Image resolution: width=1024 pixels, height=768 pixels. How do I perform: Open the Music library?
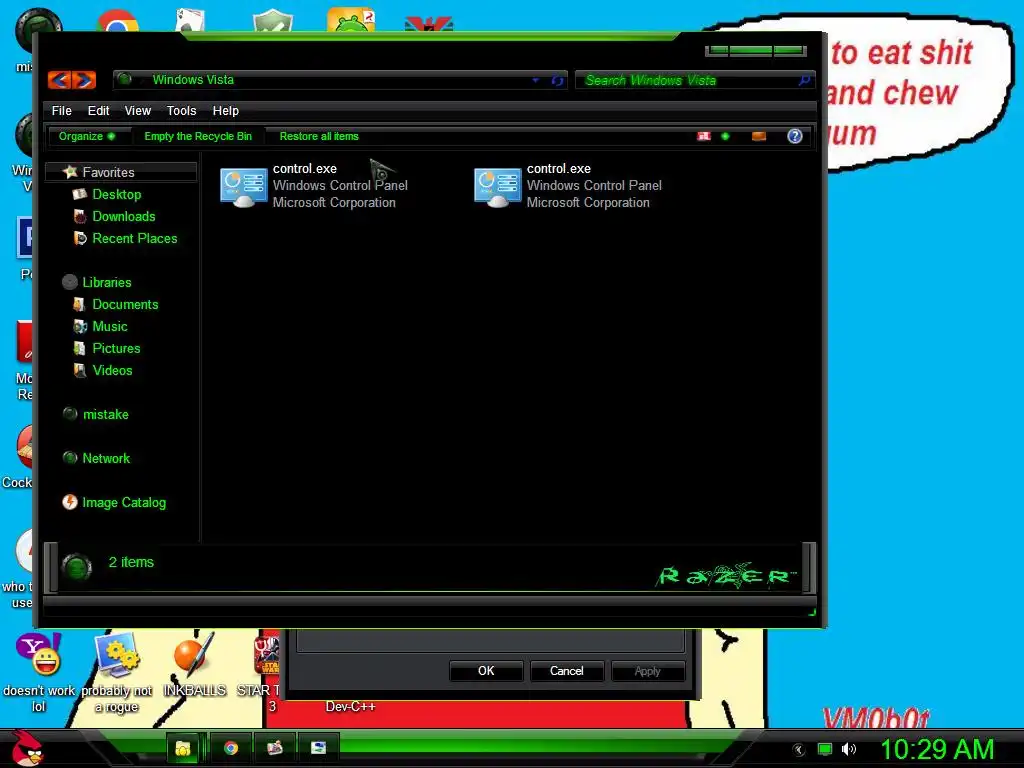pos(110,327)
